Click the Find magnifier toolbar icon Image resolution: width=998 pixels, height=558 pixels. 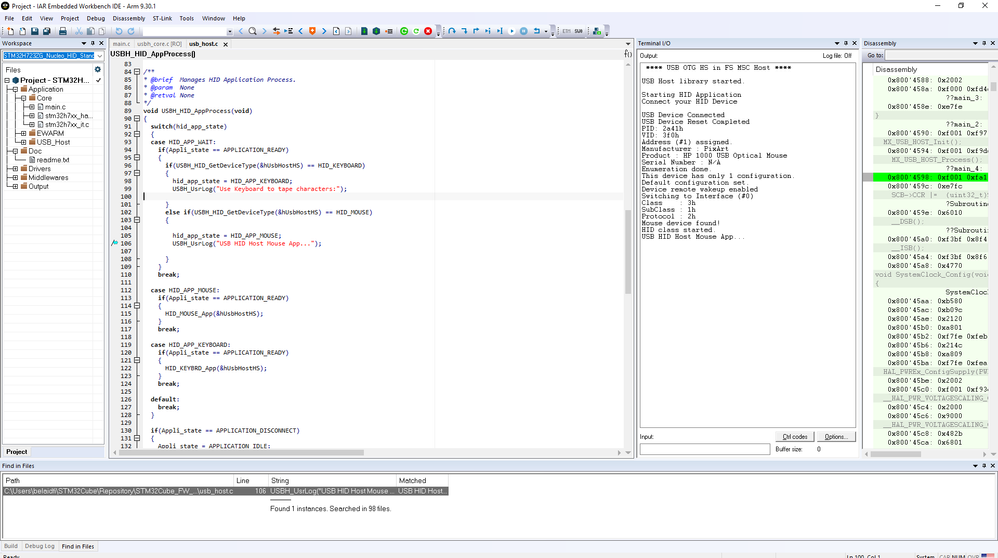point(253,31)
